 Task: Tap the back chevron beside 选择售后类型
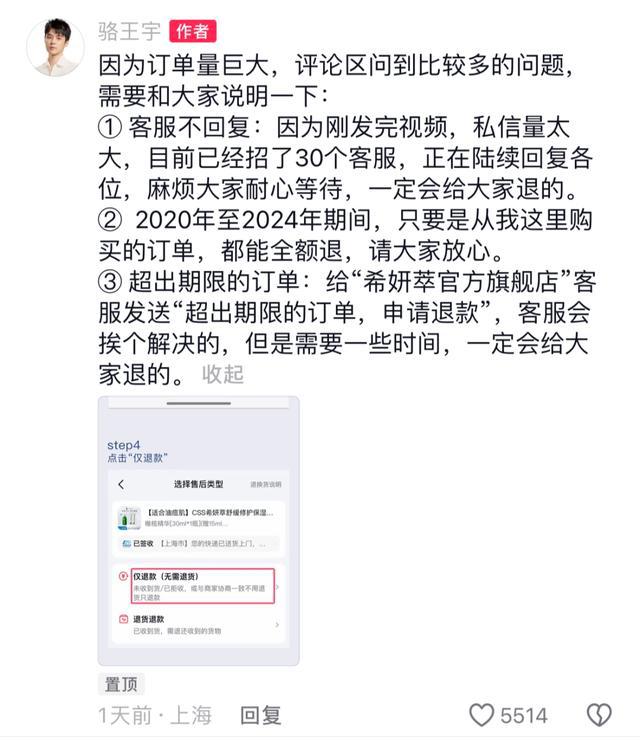coord(121,484)
